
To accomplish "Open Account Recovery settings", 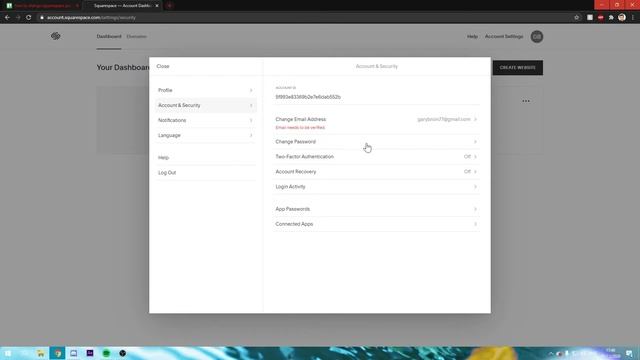I will point(376,172).
